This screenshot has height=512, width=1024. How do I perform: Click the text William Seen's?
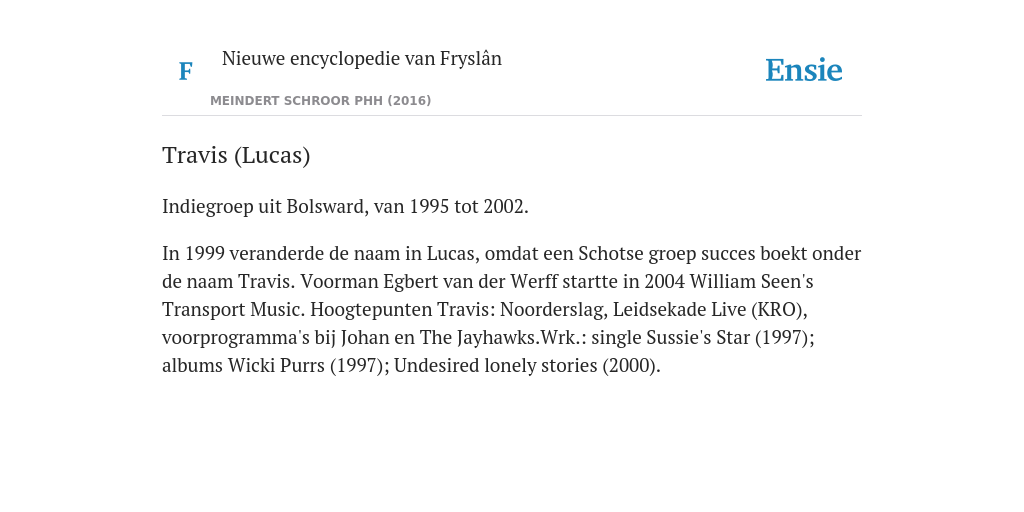752,281
